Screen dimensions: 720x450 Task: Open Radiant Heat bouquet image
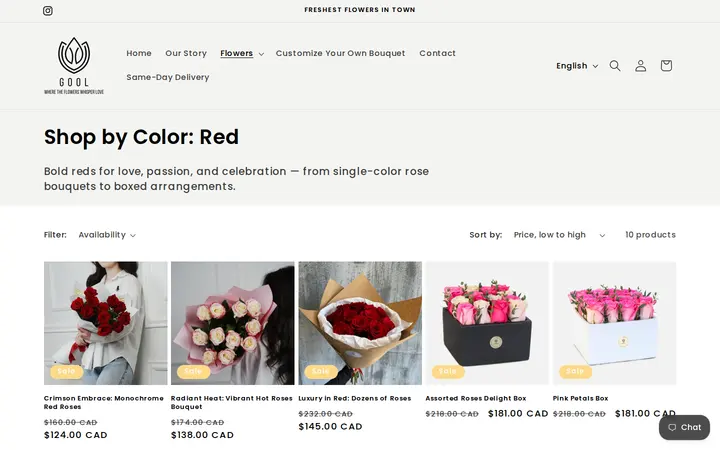click(x=233, y=323)
